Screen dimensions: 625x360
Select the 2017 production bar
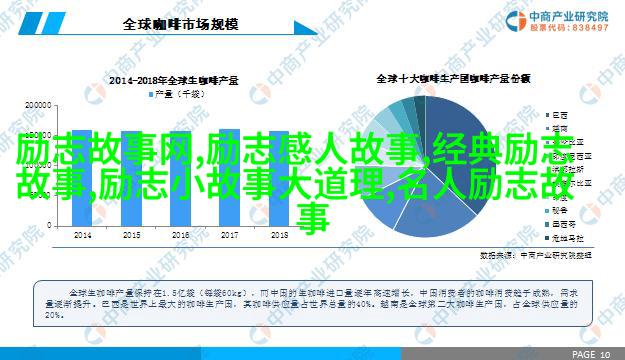click(230, 177)
